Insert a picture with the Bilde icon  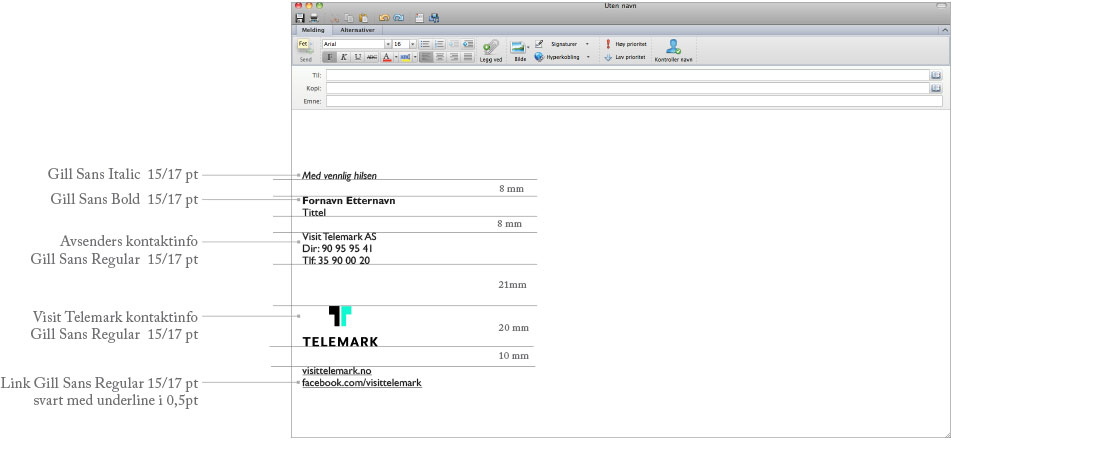pos(518,48)
